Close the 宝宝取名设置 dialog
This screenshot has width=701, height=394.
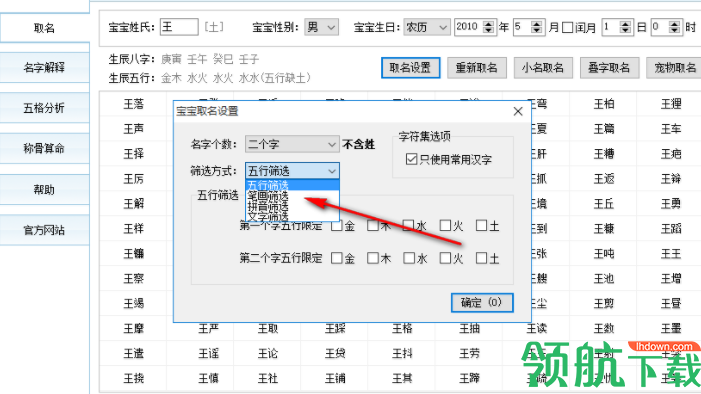(x=518, y=111)
